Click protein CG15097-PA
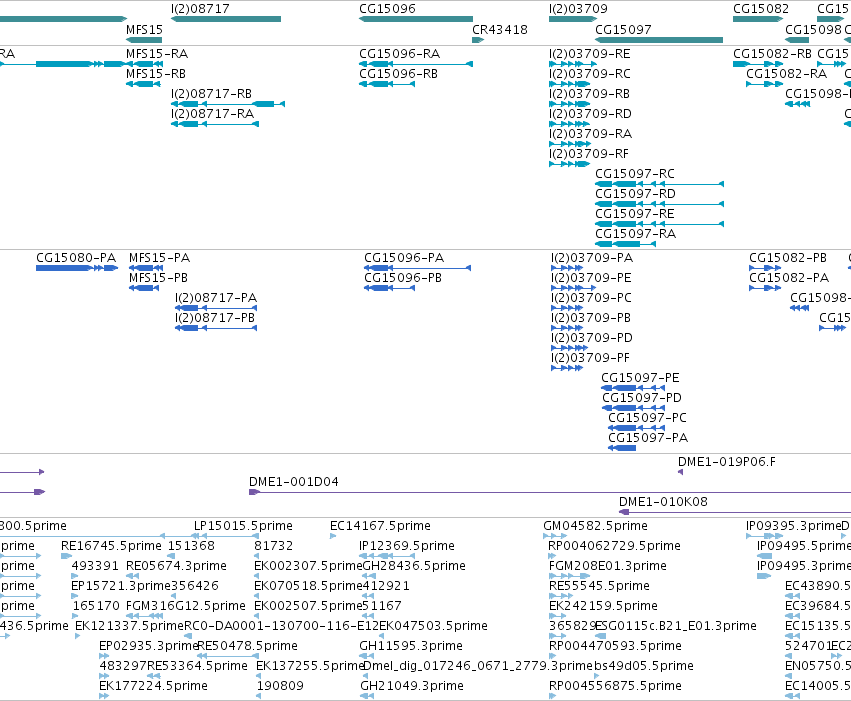Screen dimensions: 851x701 [x=649, y=438]
